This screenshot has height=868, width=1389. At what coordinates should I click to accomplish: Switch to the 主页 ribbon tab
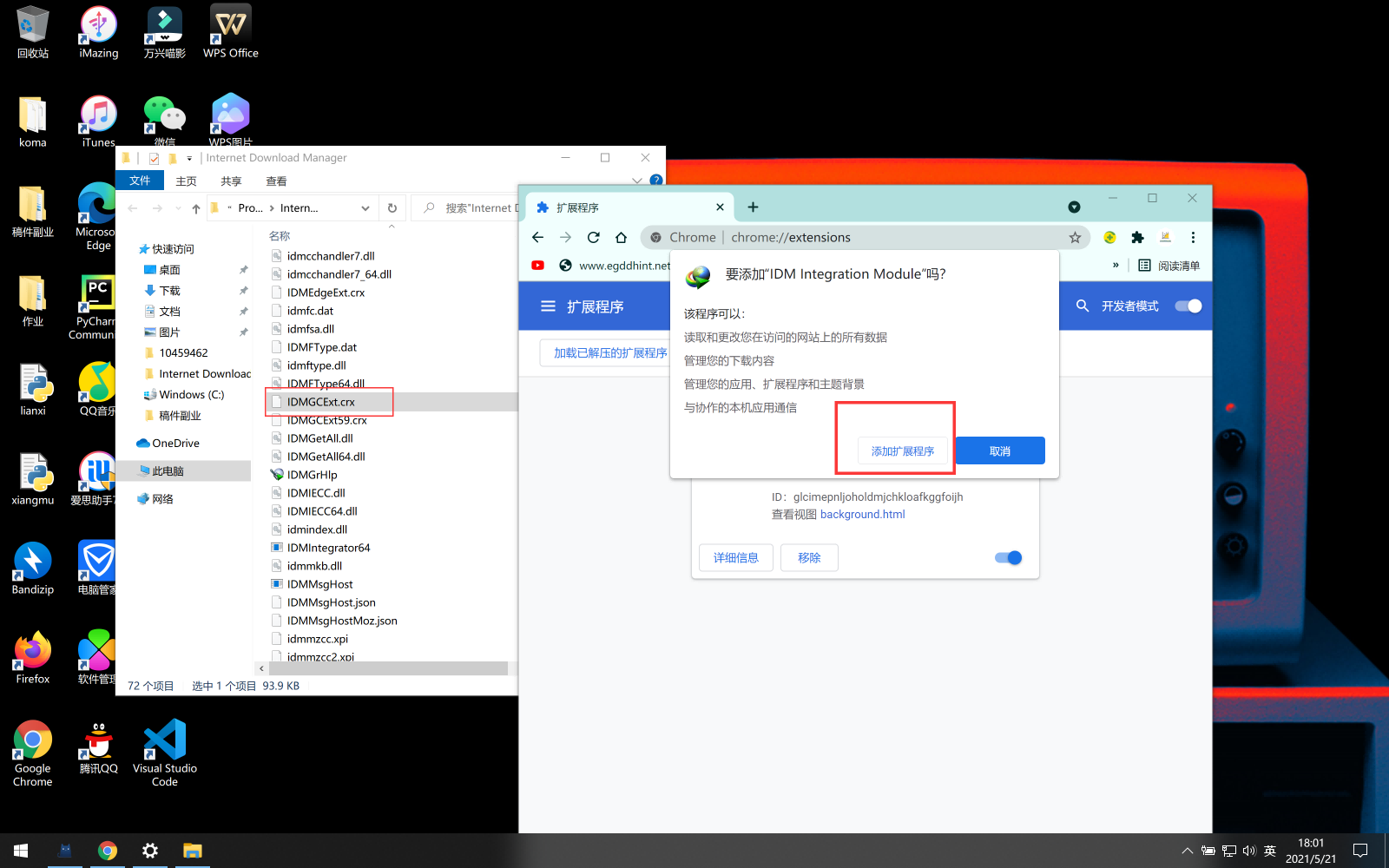pos(186,181)
